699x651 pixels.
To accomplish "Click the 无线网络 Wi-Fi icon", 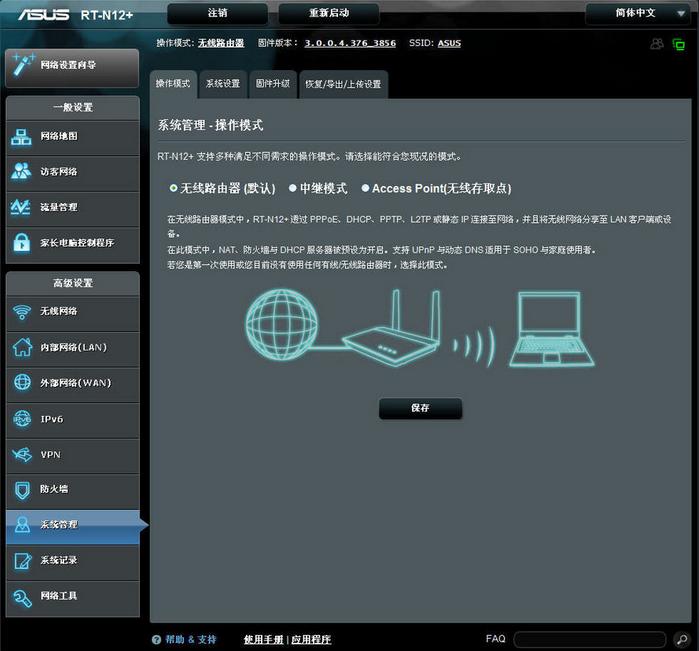I will point(21,312).
